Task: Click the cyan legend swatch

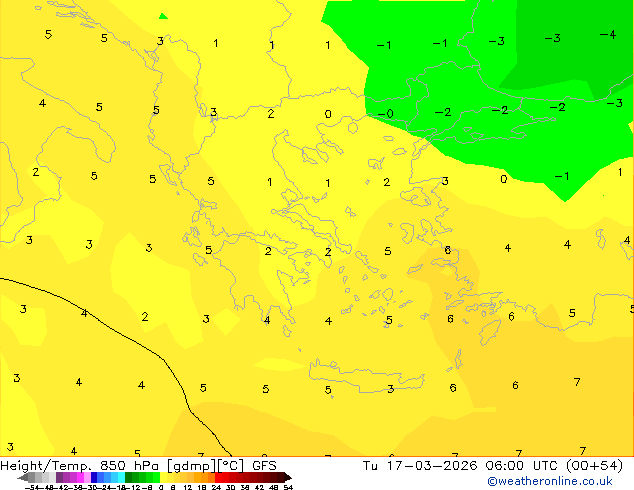Action: click(121, 477)
